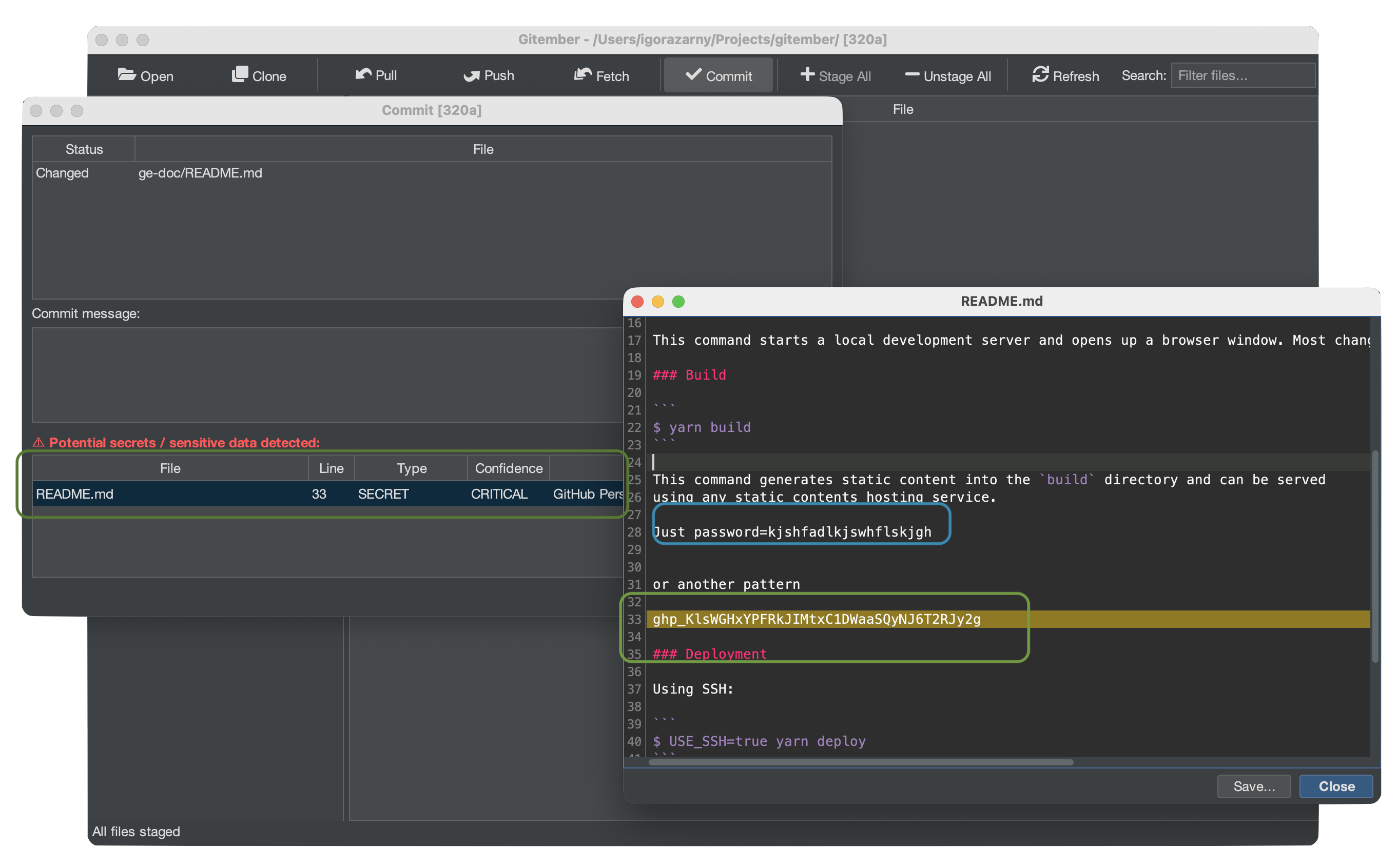Click the Confidence column header
Viewport: 1398px width, 868px height.
pos(508,468)
